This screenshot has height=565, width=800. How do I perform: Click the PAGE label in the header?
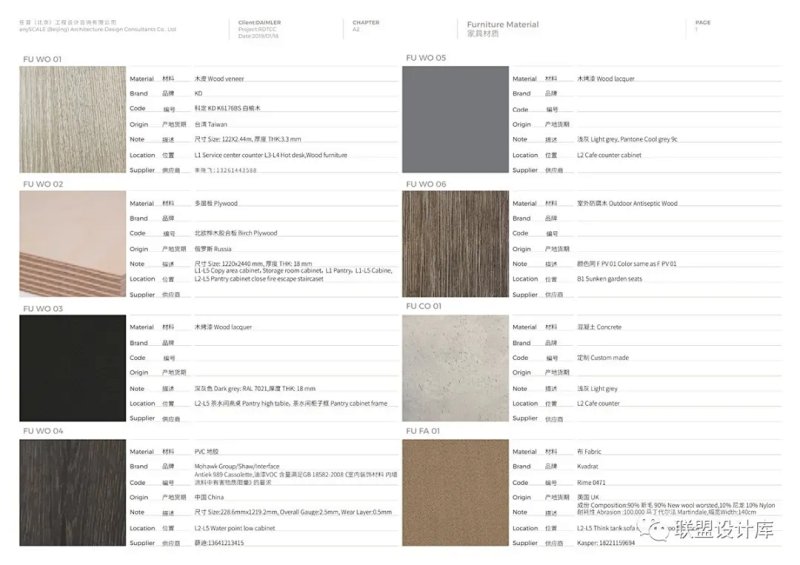pos(703,21)
